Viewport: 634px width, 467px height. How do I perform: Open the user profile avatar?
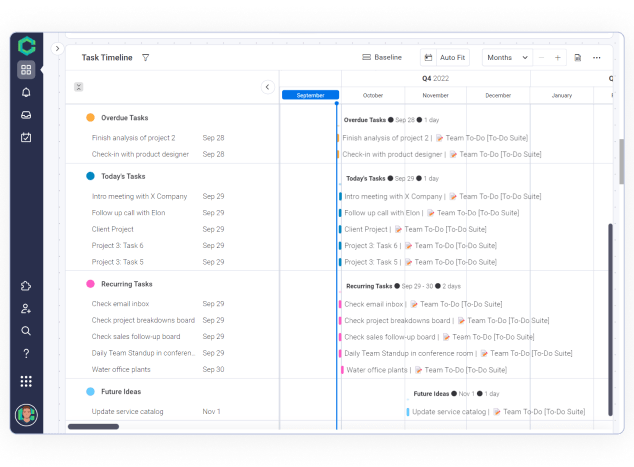point(26,415)
